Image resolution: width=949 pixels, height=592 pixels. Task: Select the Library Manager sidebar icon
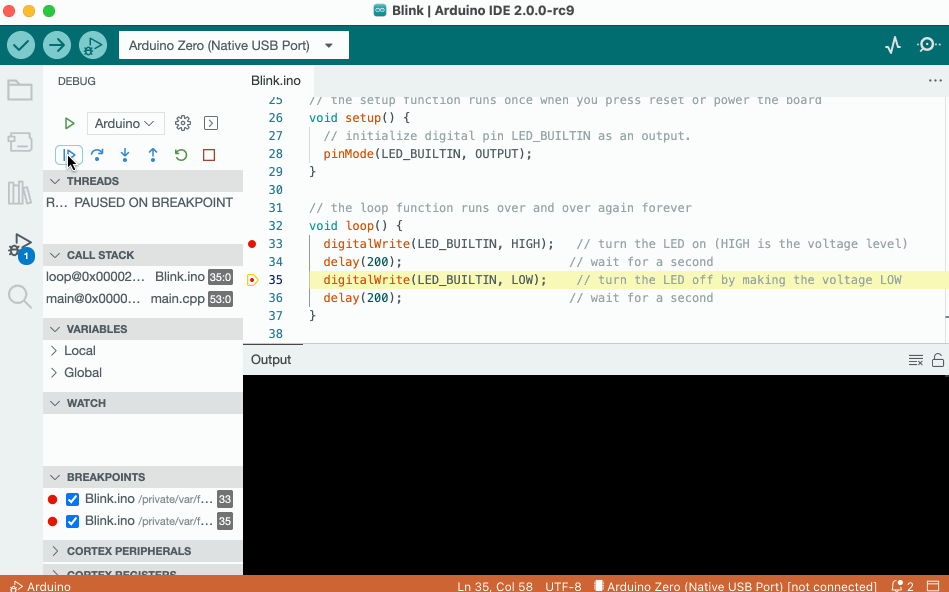[x=20, y=192]
